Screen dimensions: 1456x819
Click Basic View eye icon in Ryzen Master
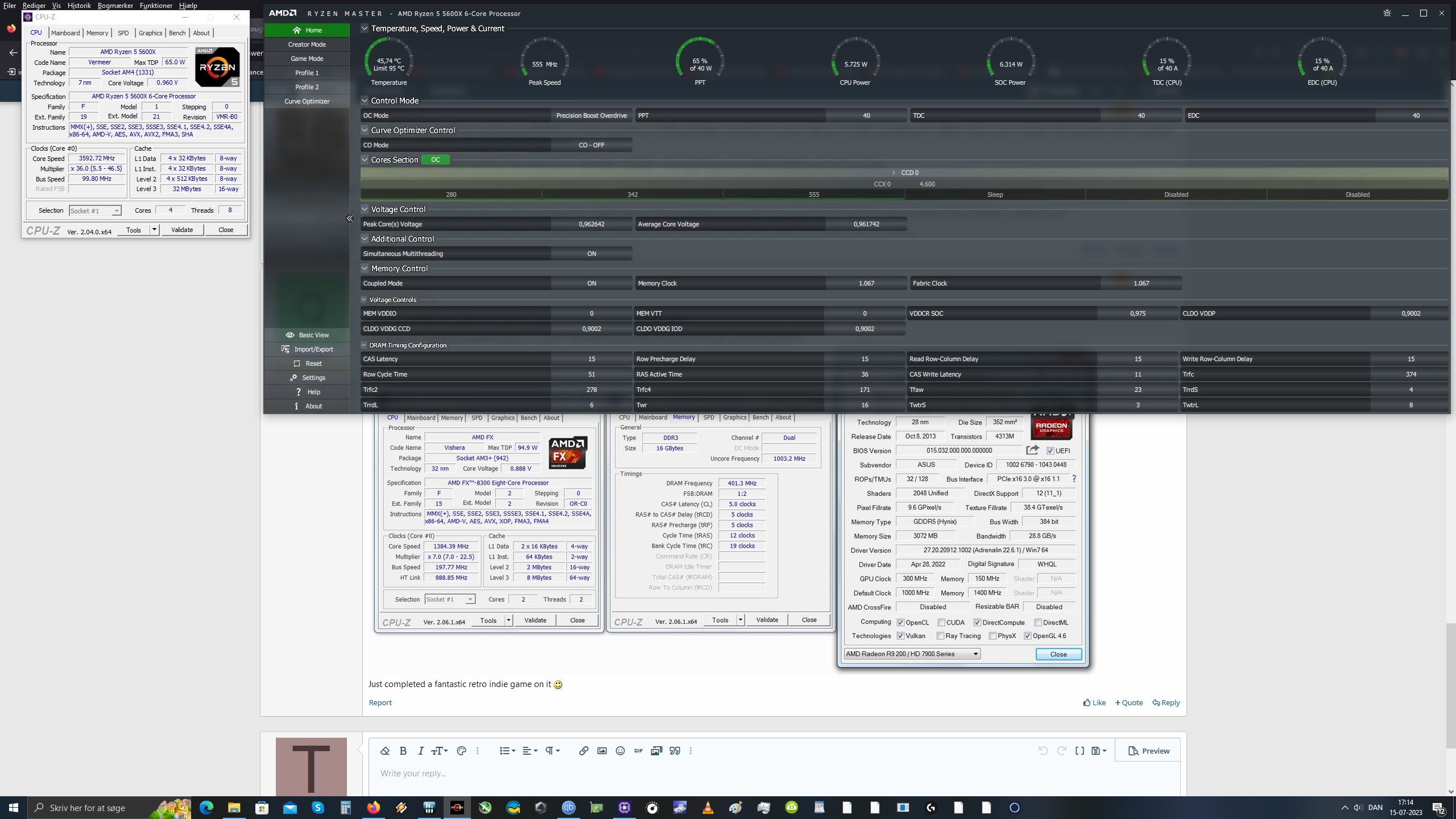[x=289, y=335]
